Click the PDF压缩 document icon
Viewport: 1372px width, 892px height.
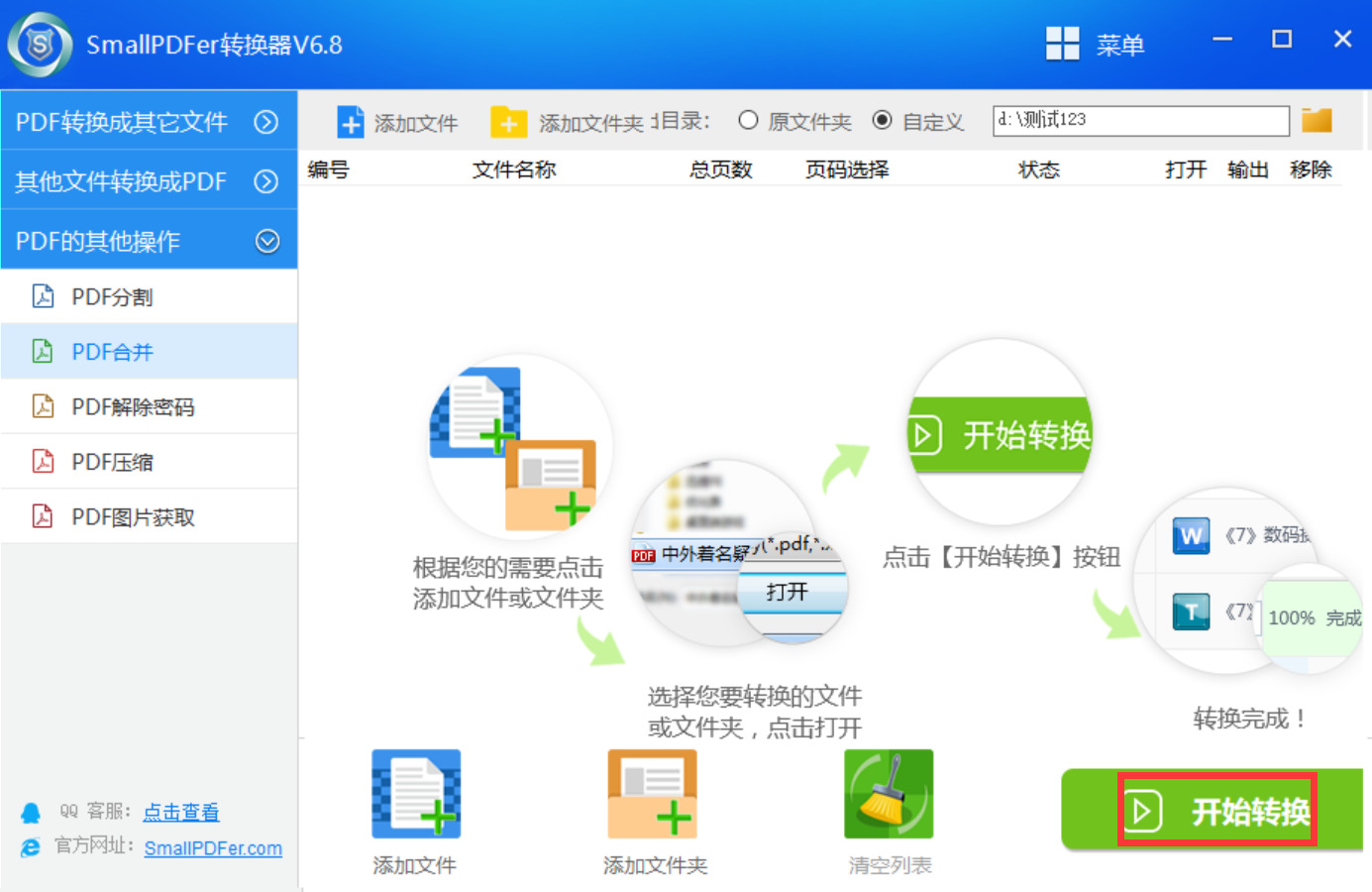tap(43, 461)
